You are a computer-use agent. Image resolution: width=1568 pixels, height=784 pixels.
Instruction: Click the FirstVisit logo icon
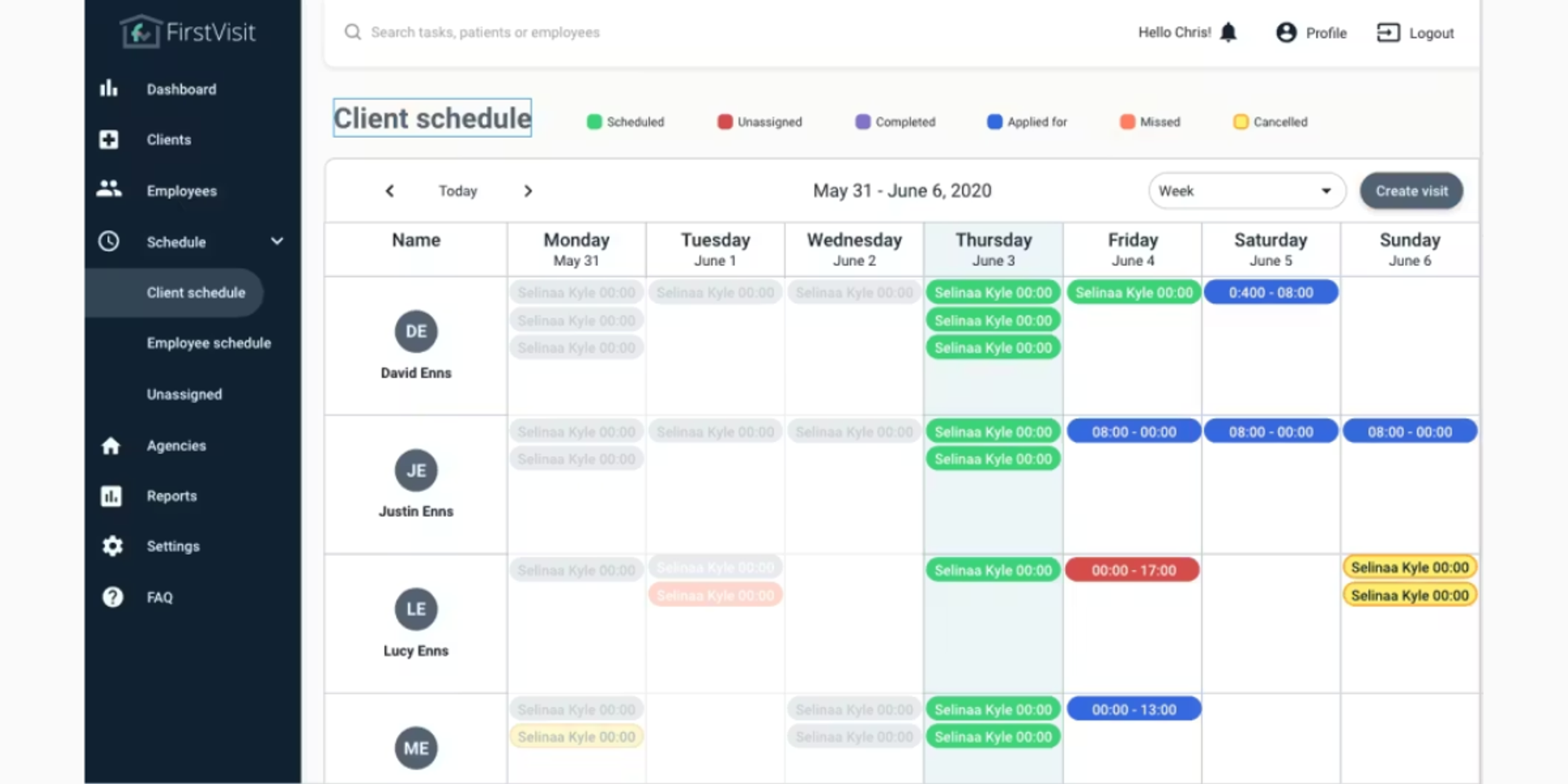141,32
